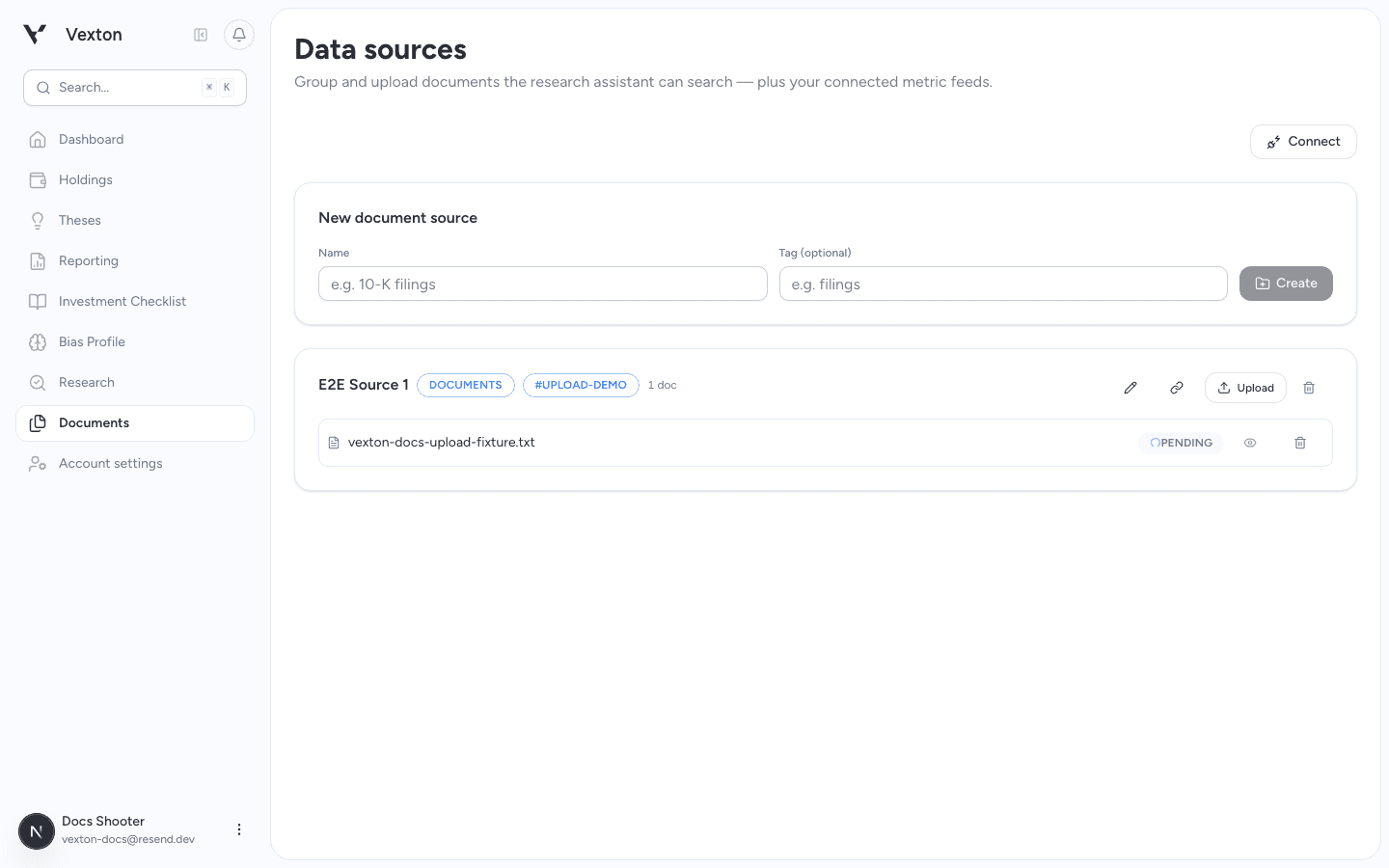1389x868 pixels.
Task: Open Account settings
Action: point(135,464)
